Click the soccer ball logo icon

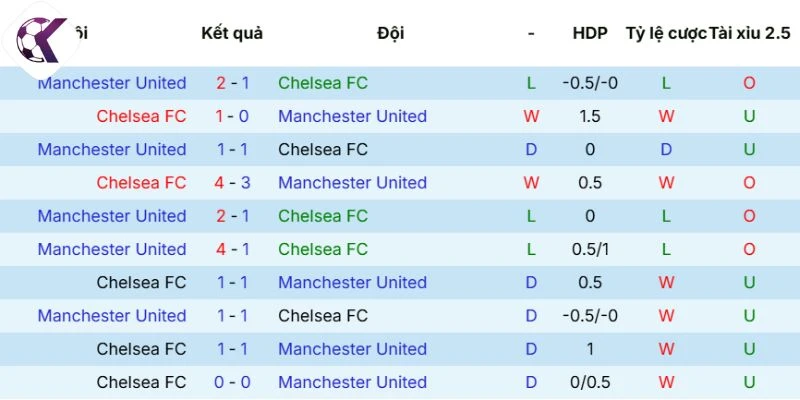click(x=38, y=42)
